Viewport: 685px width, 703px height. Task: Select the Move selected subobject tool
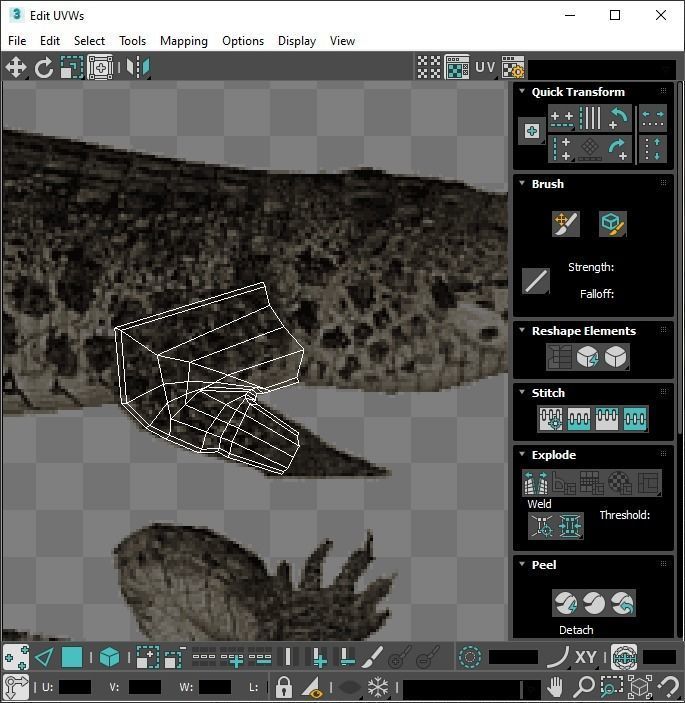[x=16, y=68]
